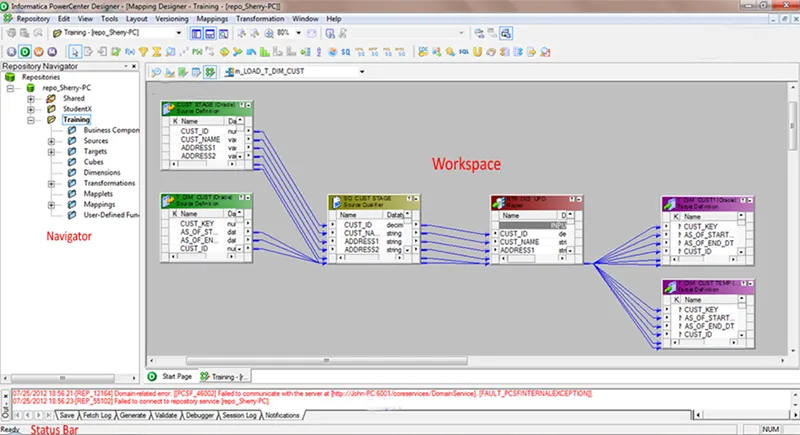Viewport: 800px width, 435px height.
Task: Click the zoom-in magnifier icon
Action: [269, 33]
